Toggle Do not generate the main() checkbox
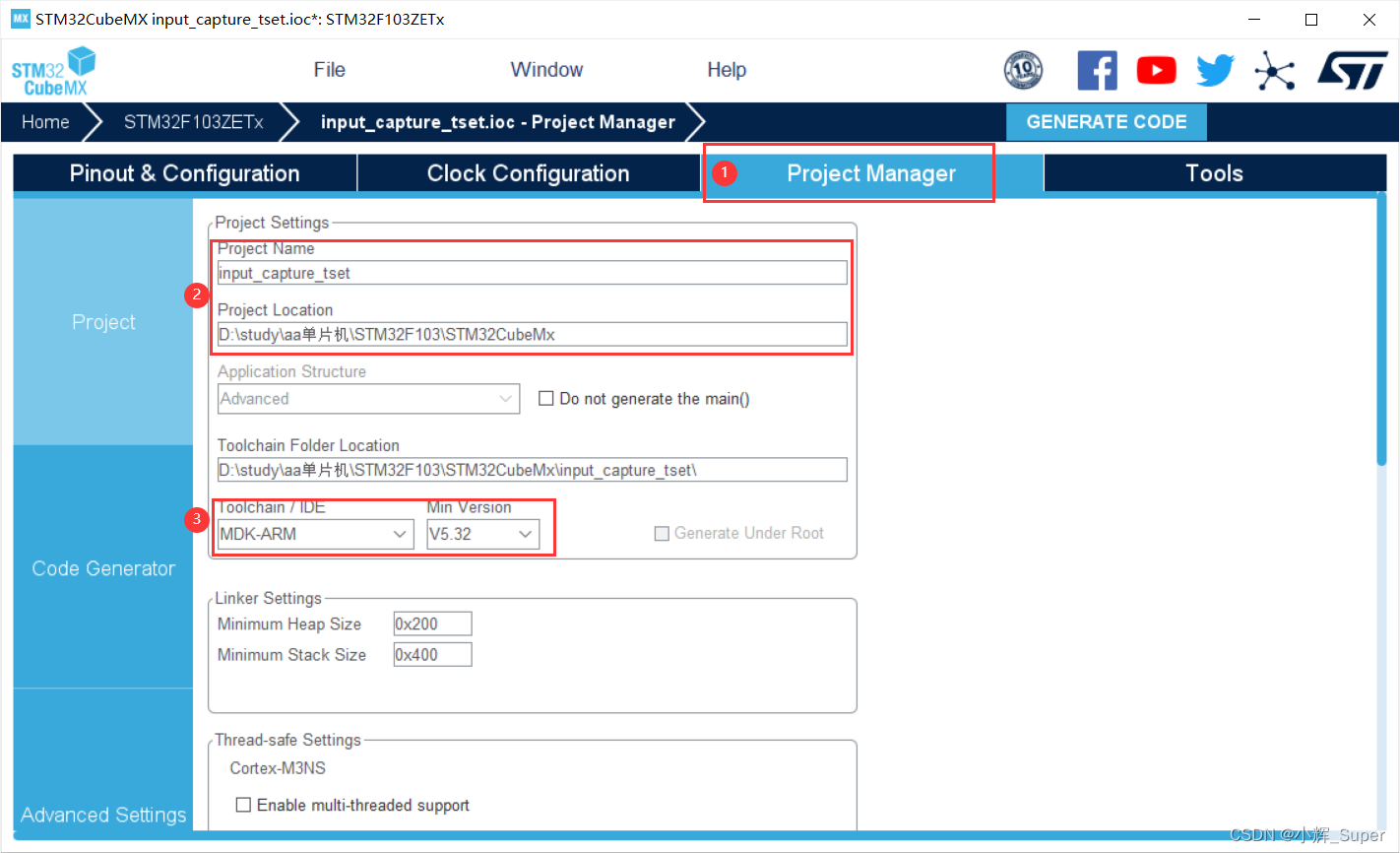The width and height of the screenshot is (1400, 853). [x=545, y=399]
